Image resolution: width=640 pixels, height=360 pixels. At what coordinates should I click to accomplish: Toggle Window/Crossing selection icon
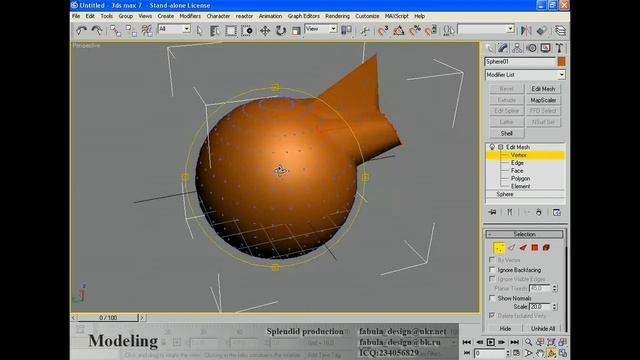click(247, 31)
